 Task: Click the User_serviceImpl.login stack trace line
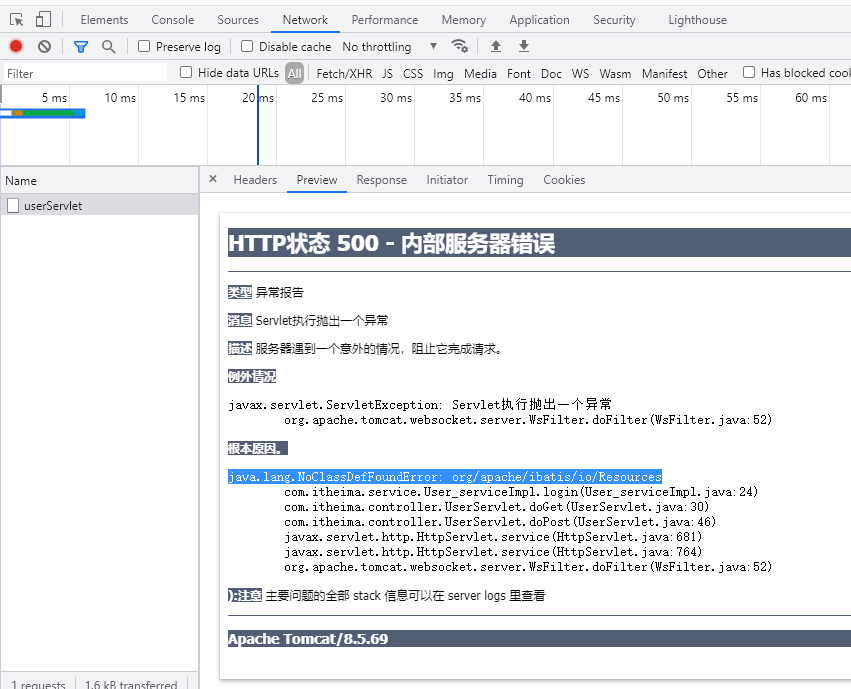pos(520,492)
